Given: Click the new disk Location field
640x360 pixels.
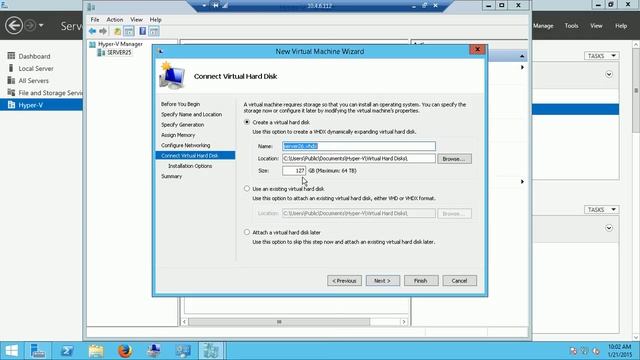Looking at the screenshot, I should [x=358, y=158].
